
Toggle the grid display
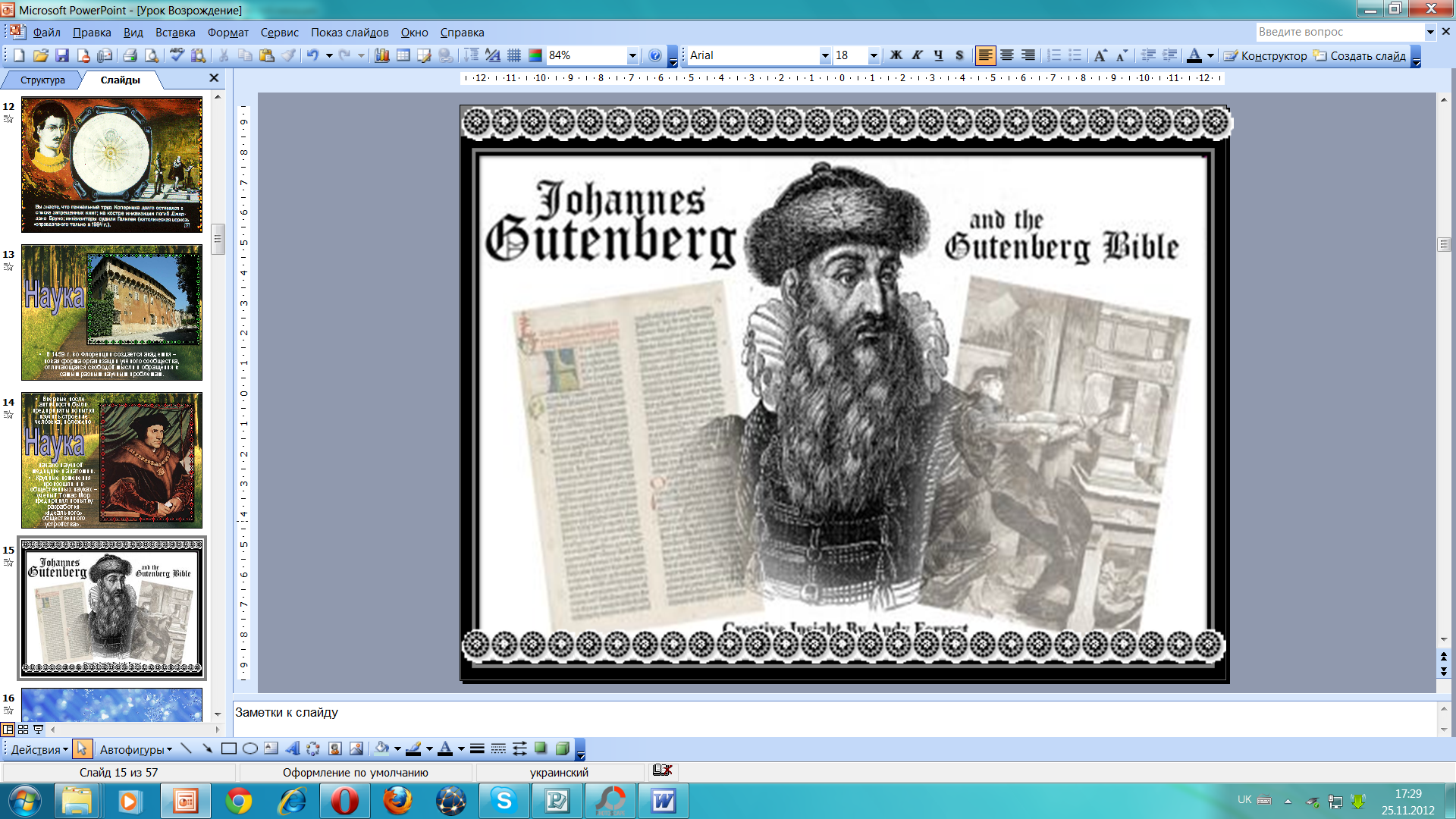click(513, 55)
